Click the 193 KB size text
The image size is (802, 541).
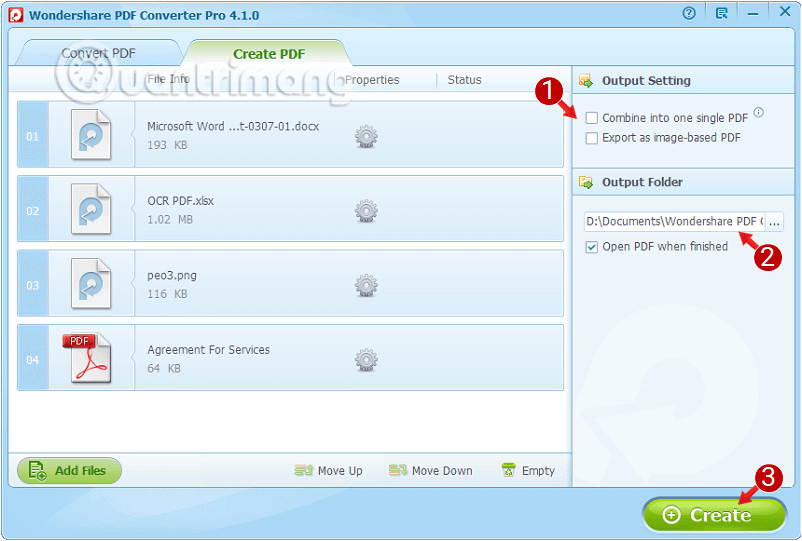[167, 145]
